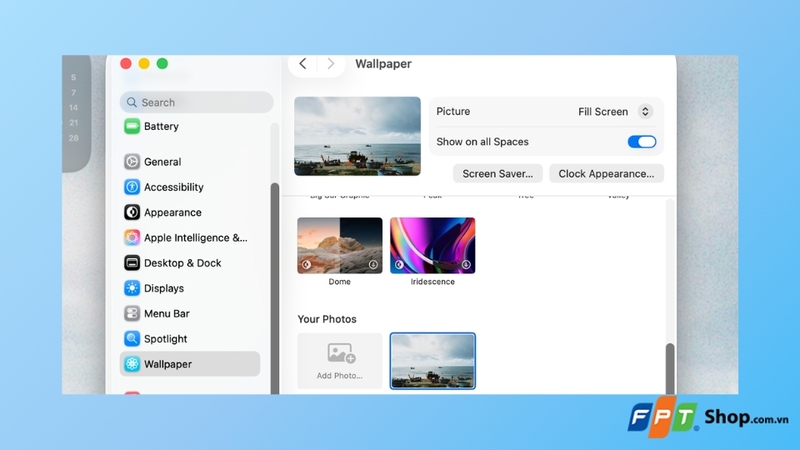Click the Battery icon in sidebar
This screenshot has width=800, height=450.
pos(132,126)
